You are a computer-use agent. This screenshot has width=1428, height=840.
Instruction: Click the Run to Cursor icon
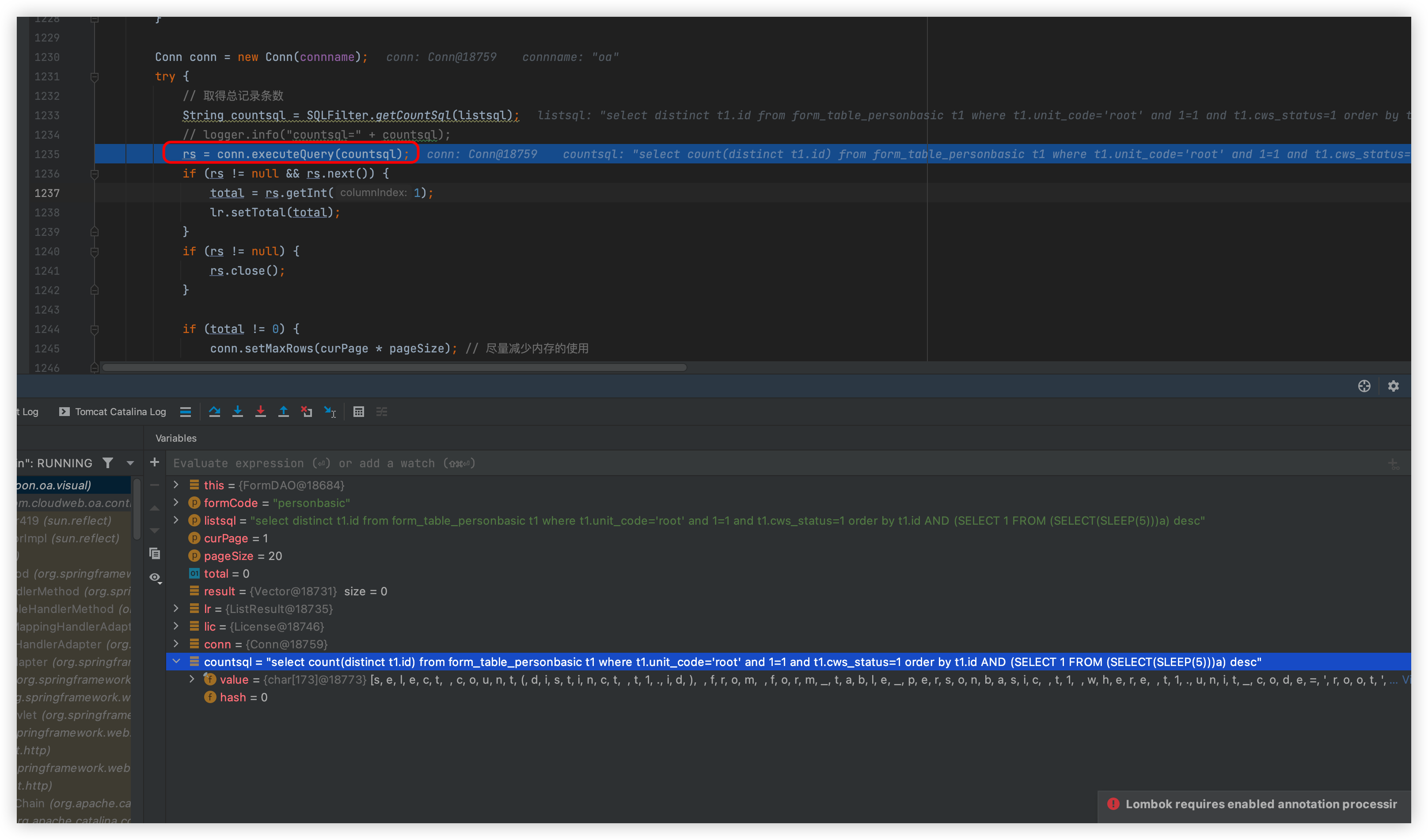(330, 412)
